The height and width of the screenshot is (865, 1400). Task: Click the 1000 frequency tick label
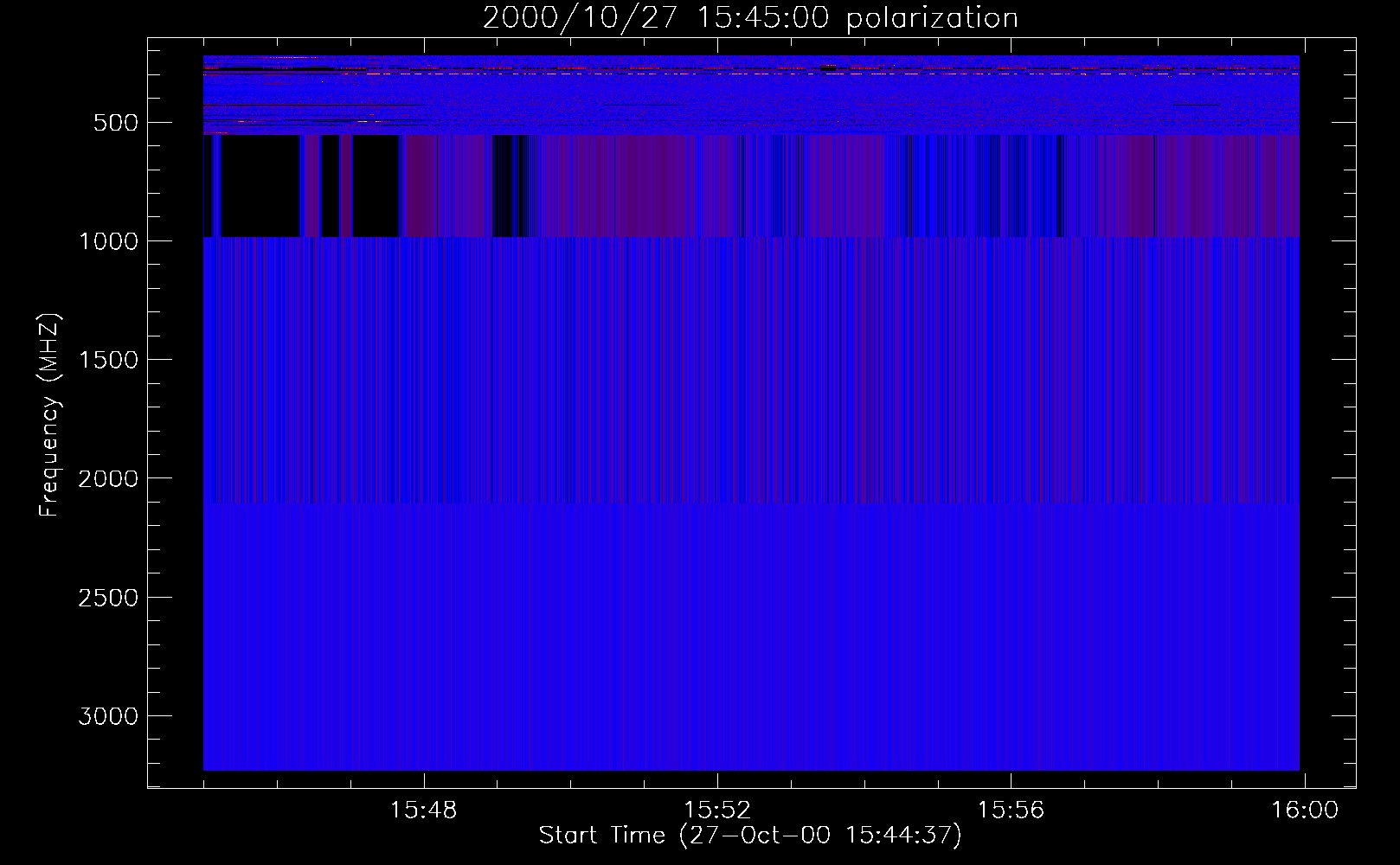point(108,241)
